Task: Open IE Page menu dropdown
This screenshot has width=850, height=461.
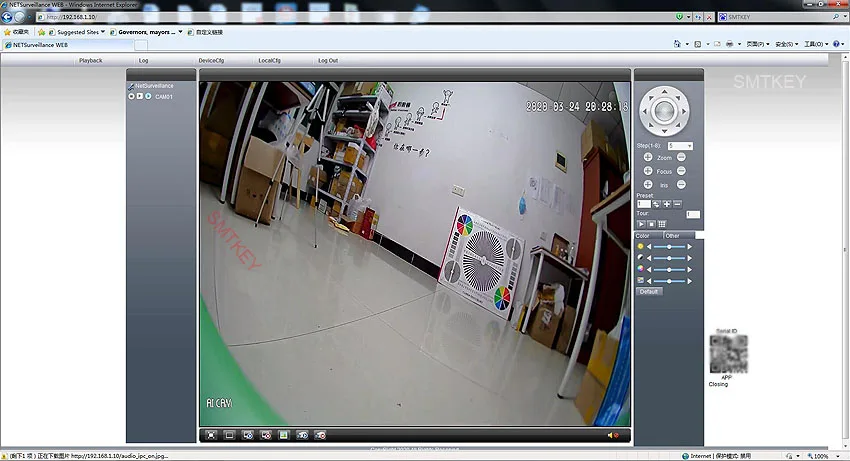Action: click(x=758, y=44)
